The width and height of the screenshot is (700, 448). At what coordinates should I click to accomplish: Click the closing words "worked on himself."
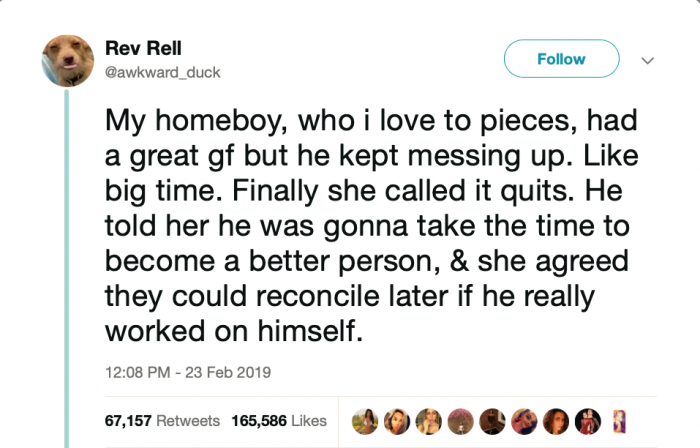coord(233,329)
